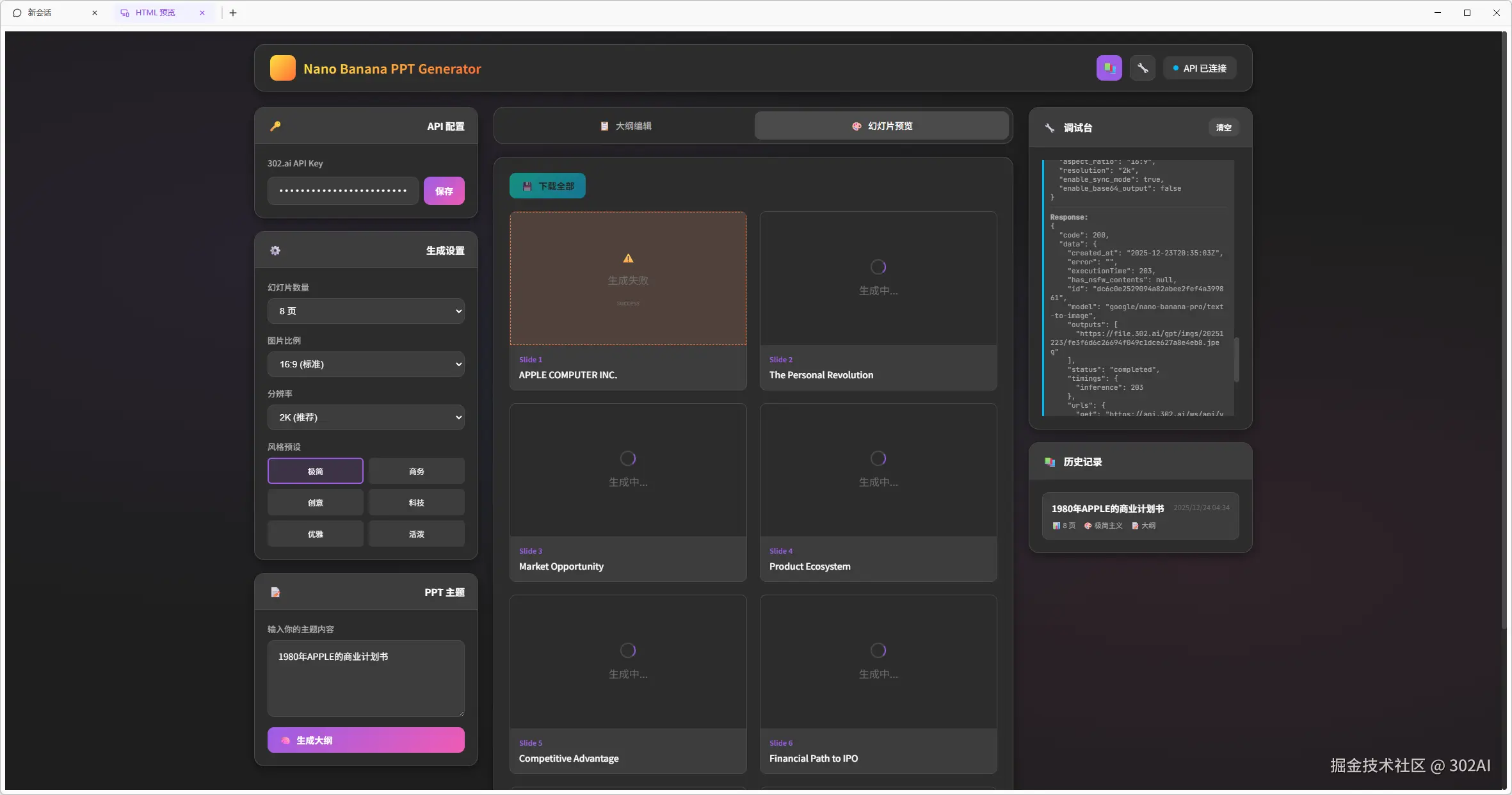Click the gear icon in generation settings
The width and height of the screenshot is (1512, 795).
tap(275, 250)
